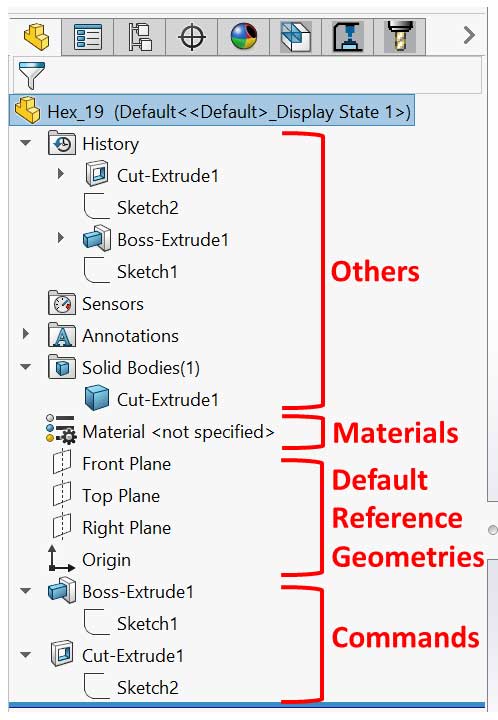This screenshot has height=720, width=498.
Task: Collapse the Solid Bodies(1) folder
Action: (x=26, y=367)
